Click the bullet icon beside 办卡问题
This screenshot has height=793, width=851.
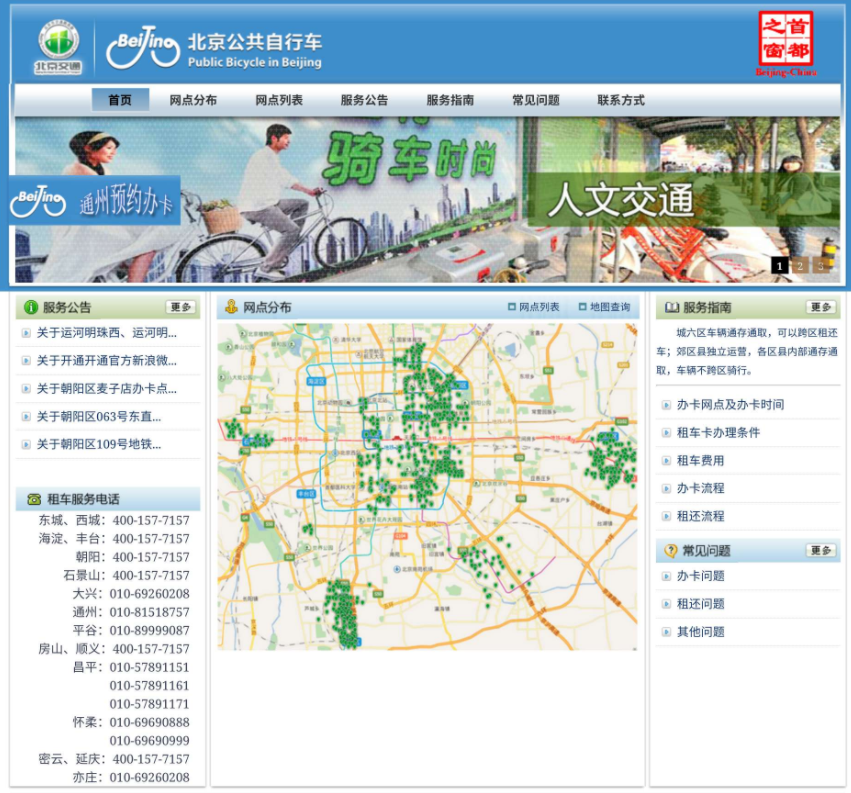click(x=666, y=576)
